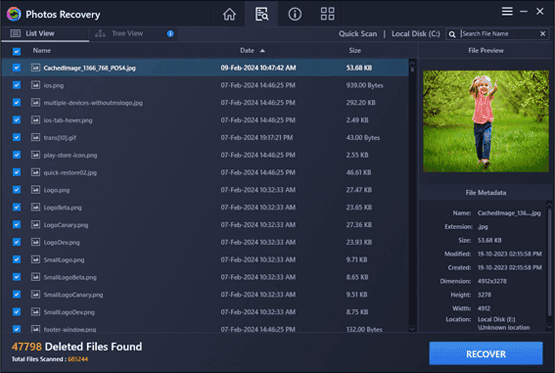555x373 pixels.
Task: Click Quick Scan label
Action: pyautogui.click(x=358, y=34)
